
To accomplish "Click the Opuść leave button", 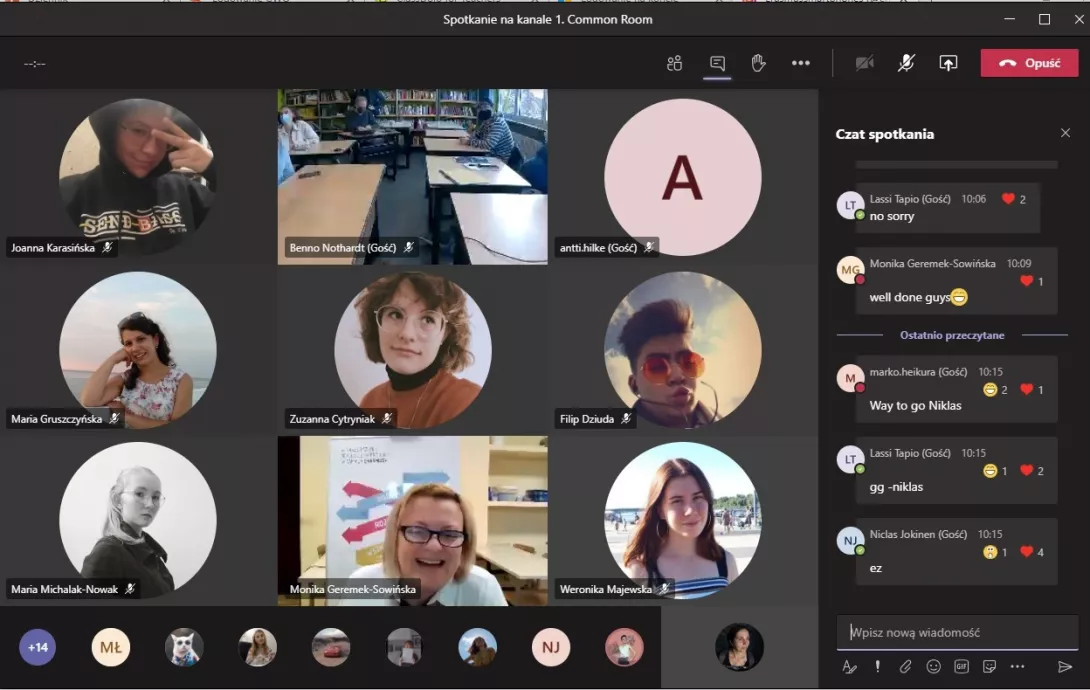I will pyautogui.click(x=1029, y=63).
